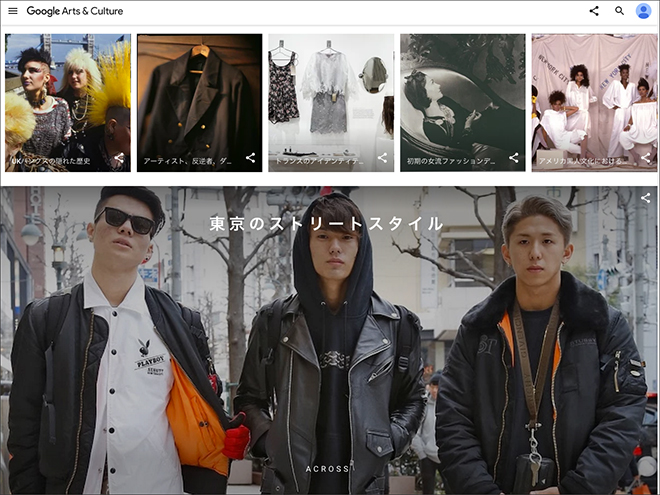660x495 pixels.
Task: Open the UK punk hidden history thumbnail
Action: (x=68, y=95)
